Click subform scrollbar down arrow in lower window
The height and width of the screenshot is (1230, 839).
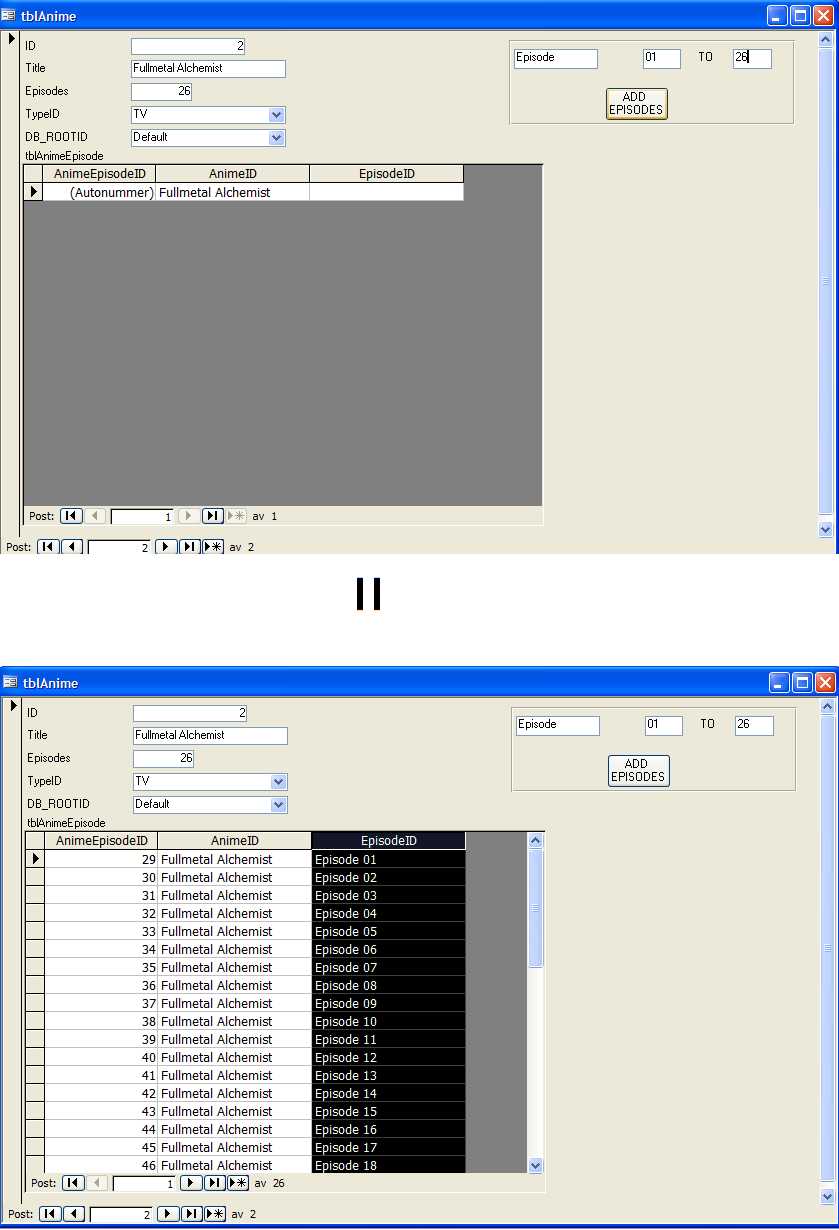[535, 1165]
